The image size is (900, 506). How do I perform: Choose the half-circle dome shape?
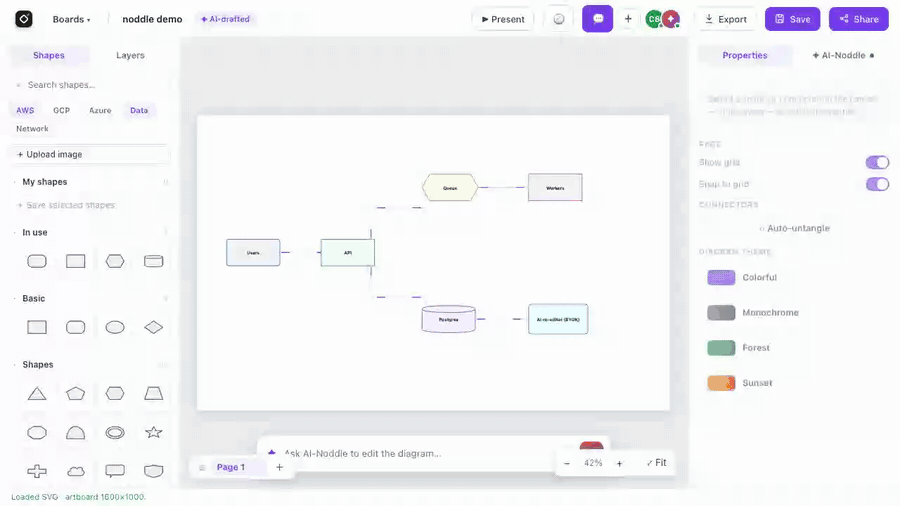pos(75,433)
